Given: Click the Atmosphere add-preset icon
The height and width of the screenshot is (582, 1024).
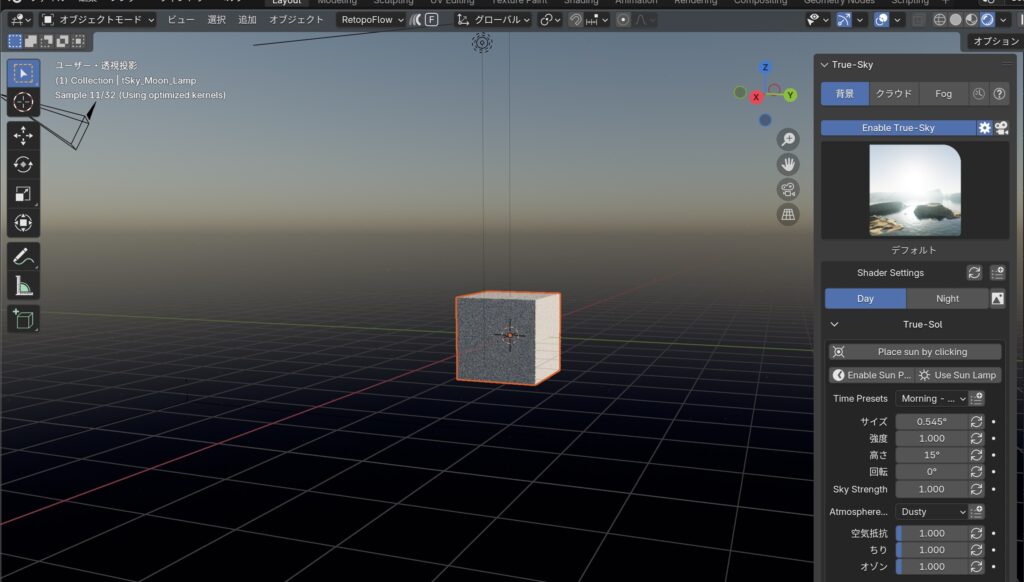Looking at the screenshot, I should (x=977, y=511).
